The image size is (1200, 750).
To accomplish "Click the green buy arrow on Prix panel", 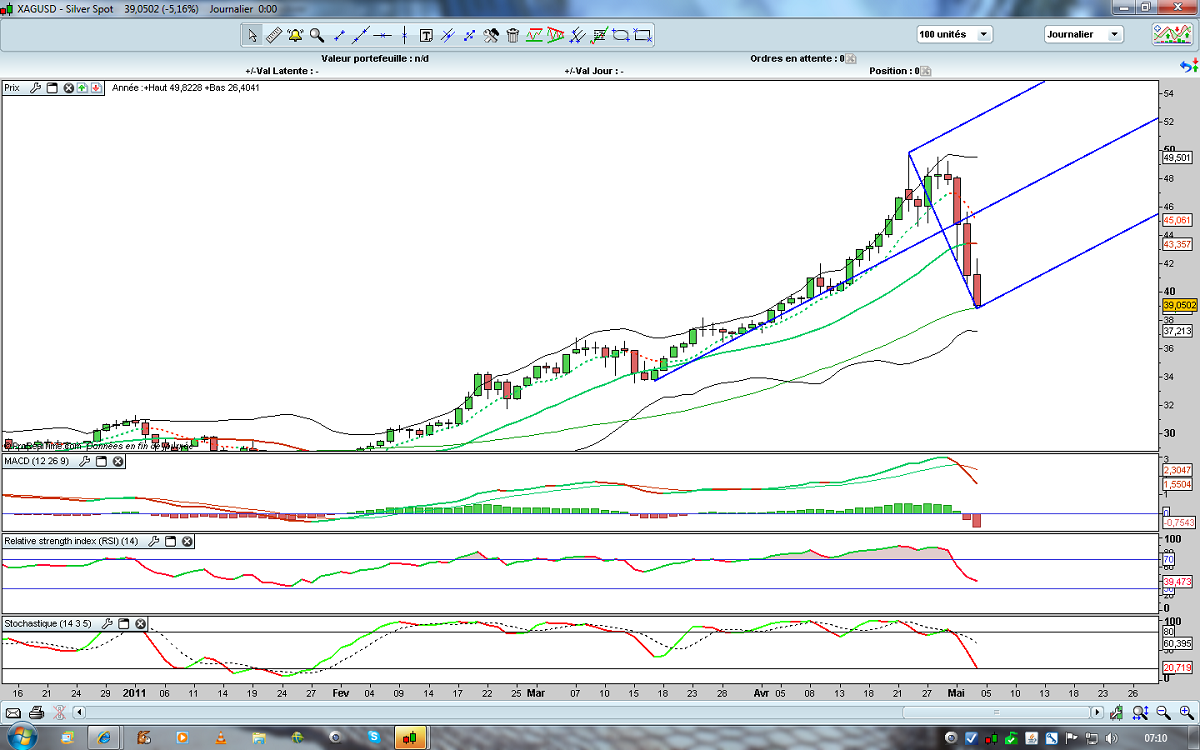I will tap(82, 88).
